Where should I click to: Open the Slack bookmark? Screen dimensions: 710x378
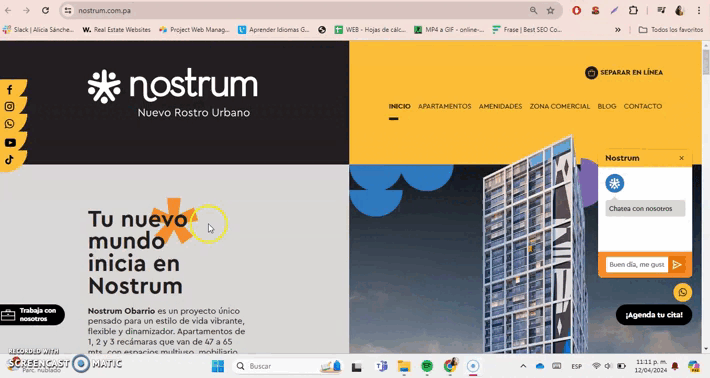[38, 29]
